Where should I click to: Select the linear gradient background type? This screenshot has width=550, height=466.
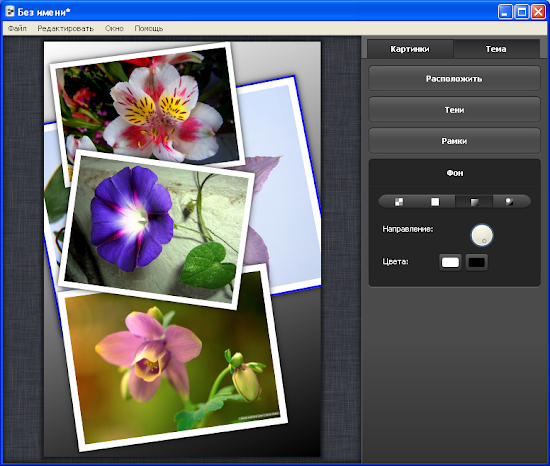coord(474,202)
